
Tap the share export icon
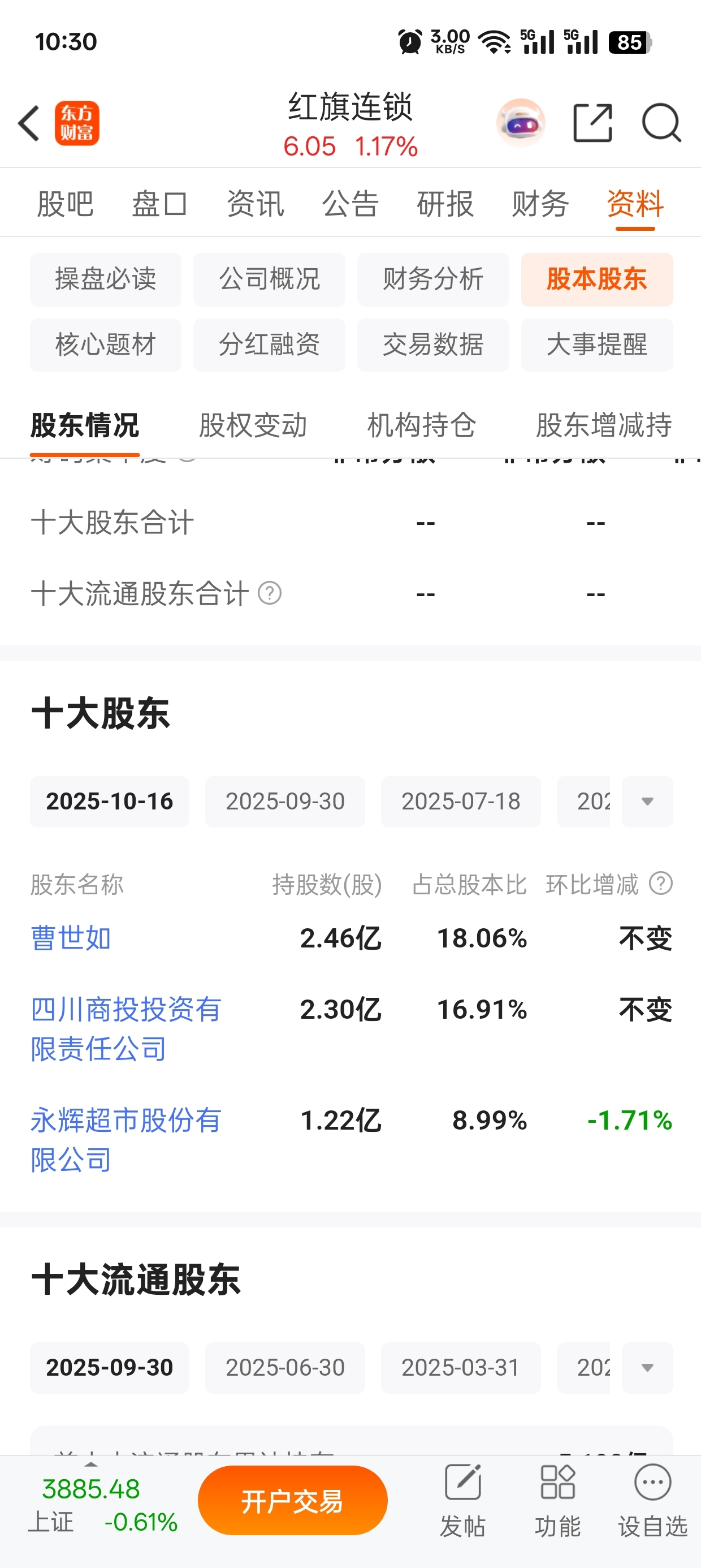[592, 123]
